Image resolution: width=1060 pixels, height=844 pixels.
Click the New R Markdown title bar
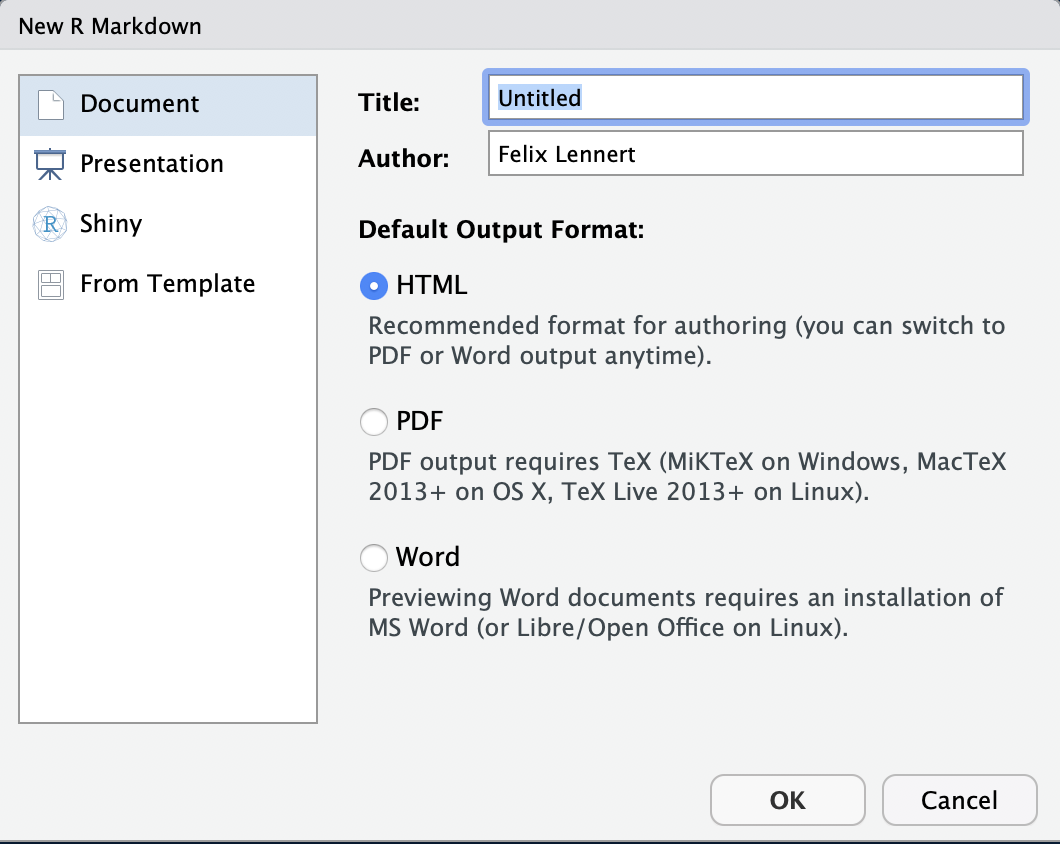click(110, 26)
